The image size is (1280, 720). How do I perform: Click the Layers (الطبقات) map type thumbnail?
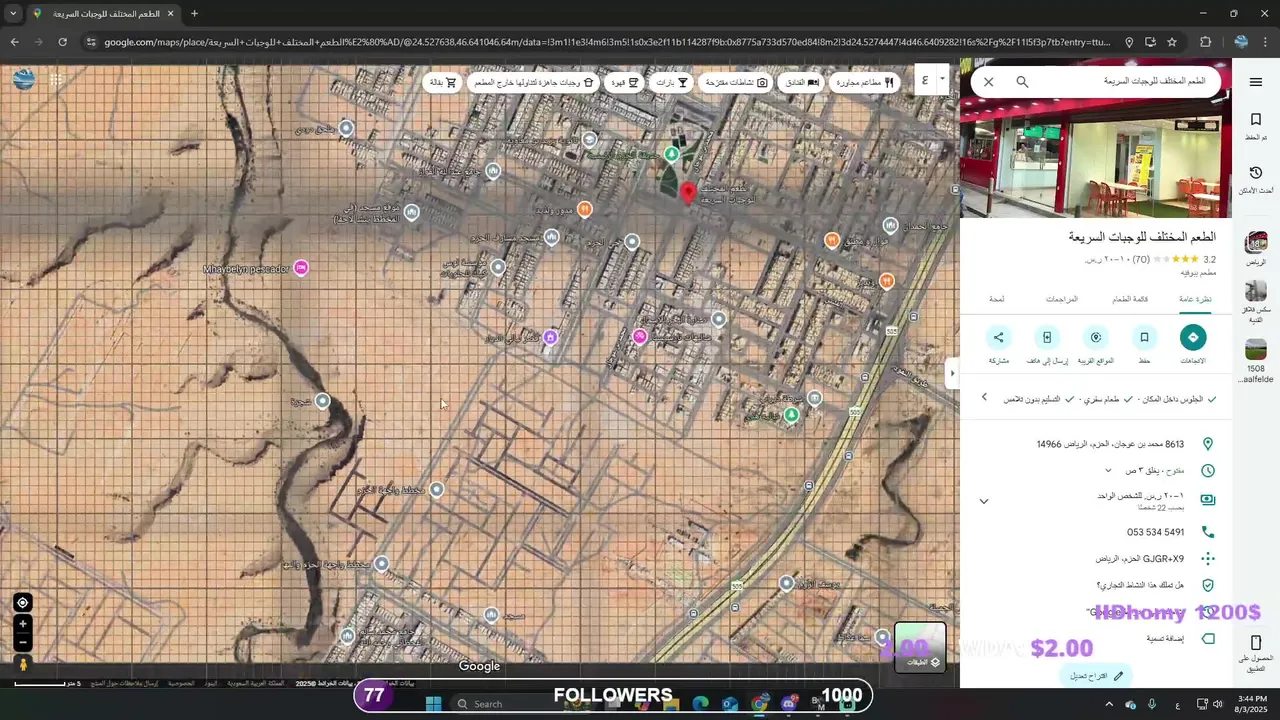[x=919, y=647]
